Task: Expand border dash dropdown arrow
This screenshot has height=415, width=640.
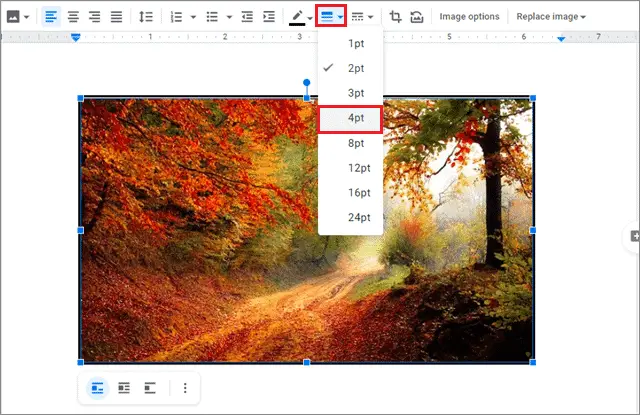Action: click(371, 17)
